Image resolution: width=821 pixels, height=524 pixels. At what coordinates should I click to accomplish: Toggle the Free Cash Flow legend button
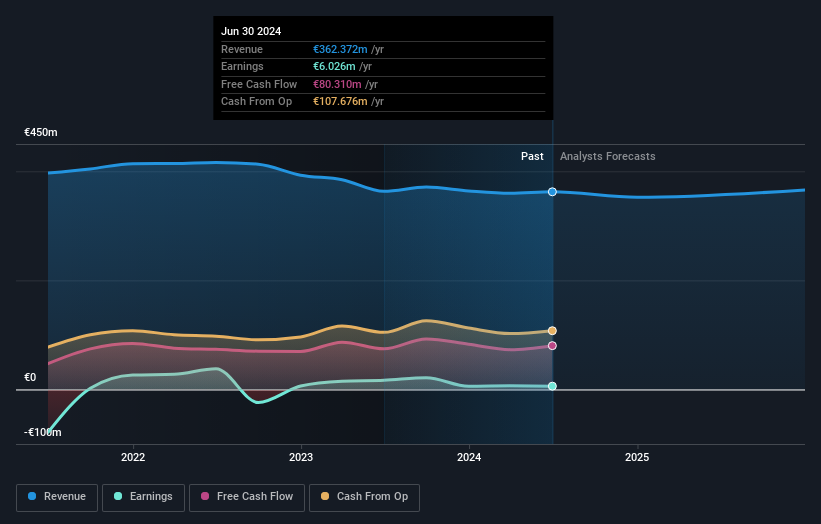pyautogui.click(x=247, y=497)
